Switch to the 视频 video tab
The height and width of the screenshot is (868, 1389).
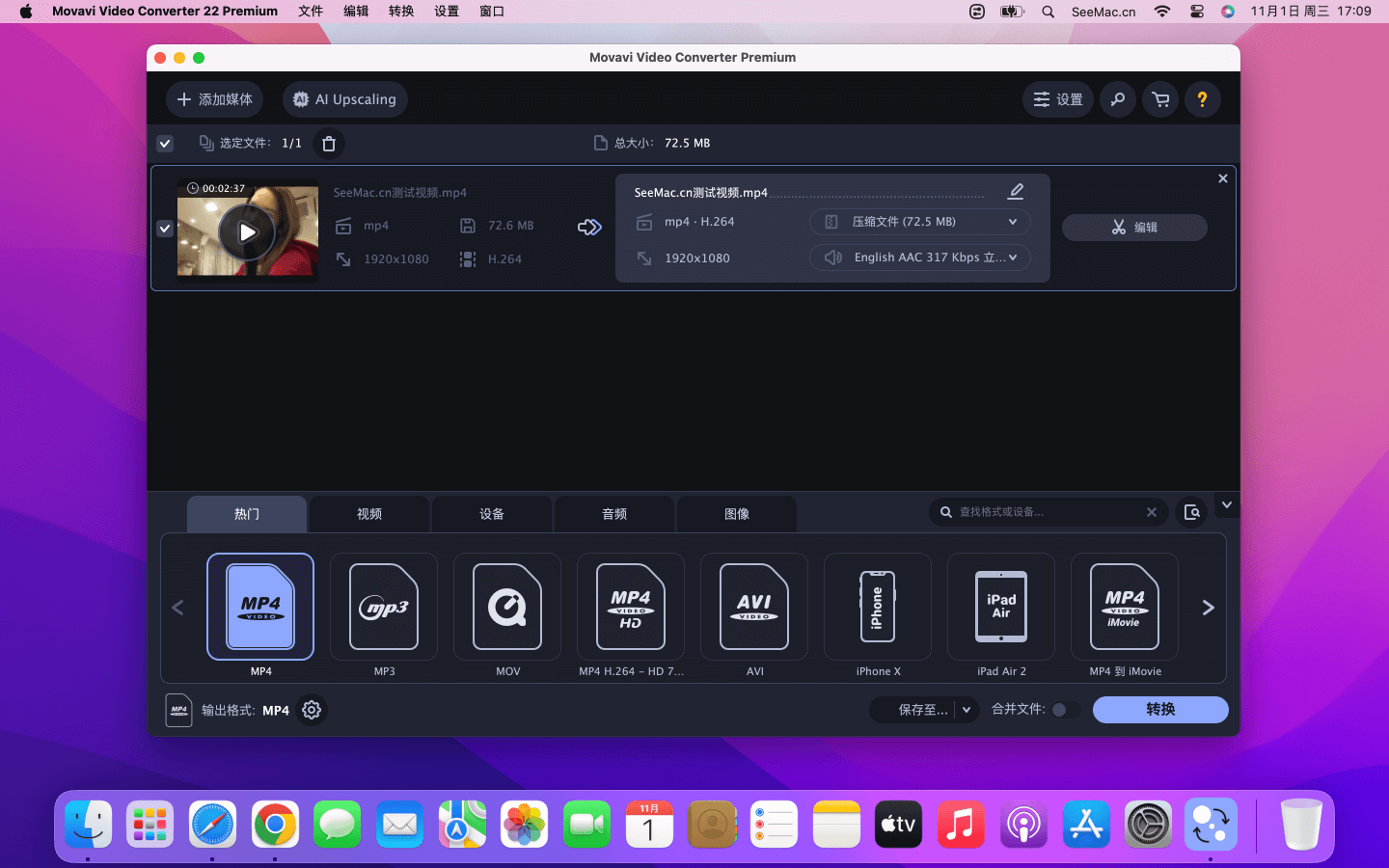click(369, 514)
